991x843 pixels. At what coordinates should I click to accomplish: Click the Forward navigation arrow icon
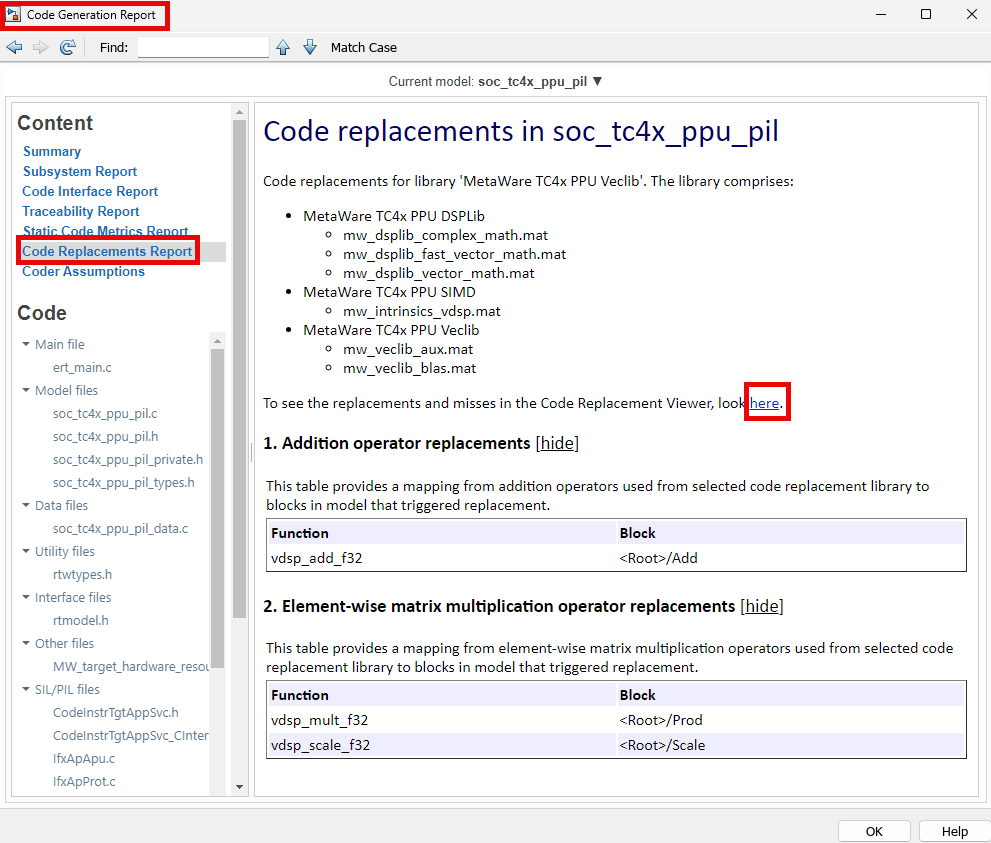pyautogui.click(x=41, y=47)
